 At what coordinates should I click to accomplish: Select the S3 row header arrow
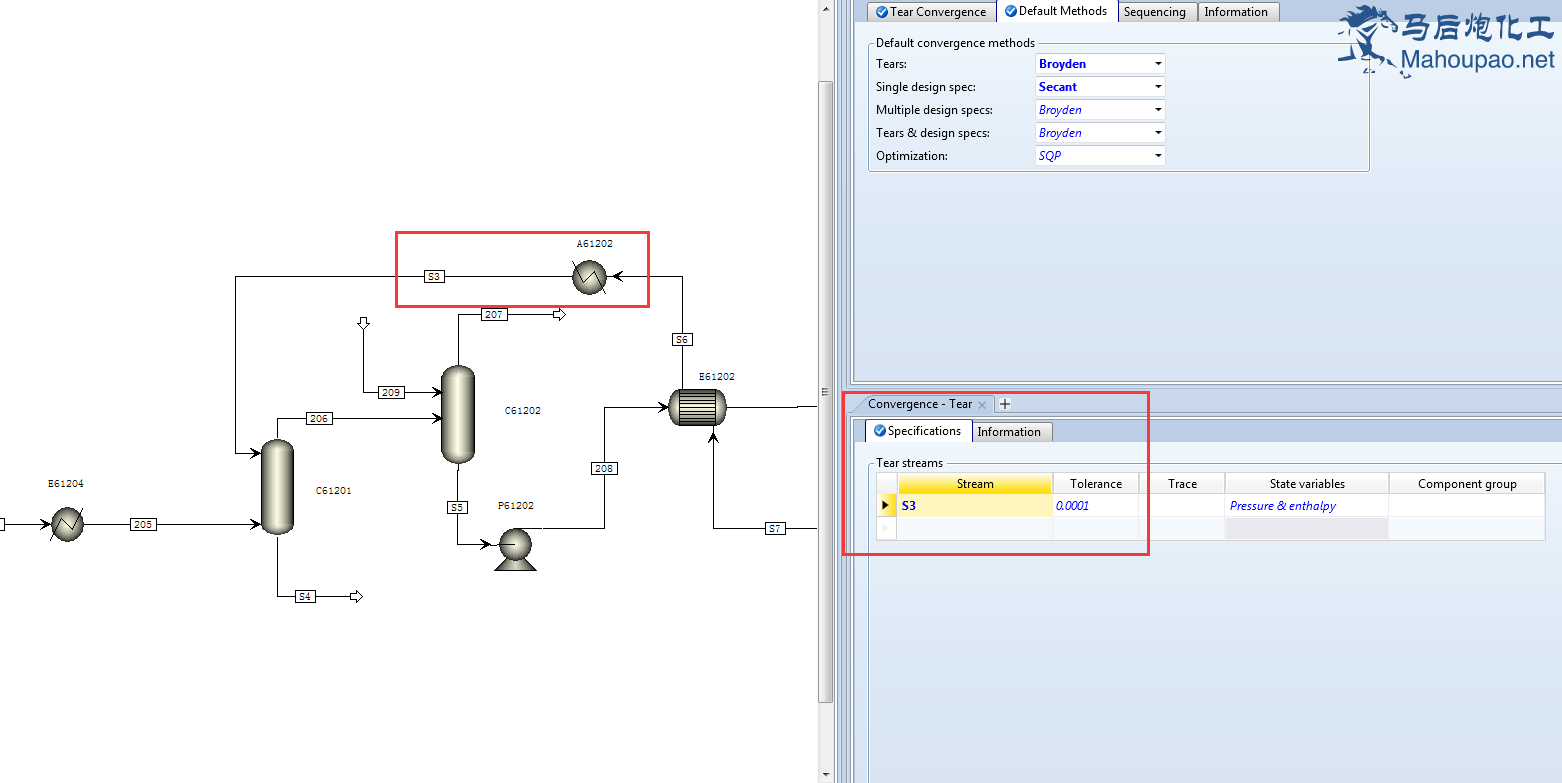point(886,506)
